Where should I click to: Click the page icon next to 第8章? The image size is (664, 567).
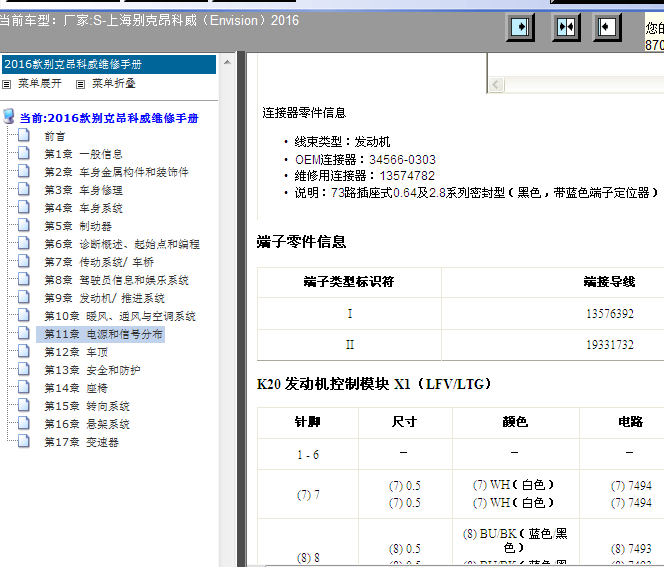click(x=24, y=279)
